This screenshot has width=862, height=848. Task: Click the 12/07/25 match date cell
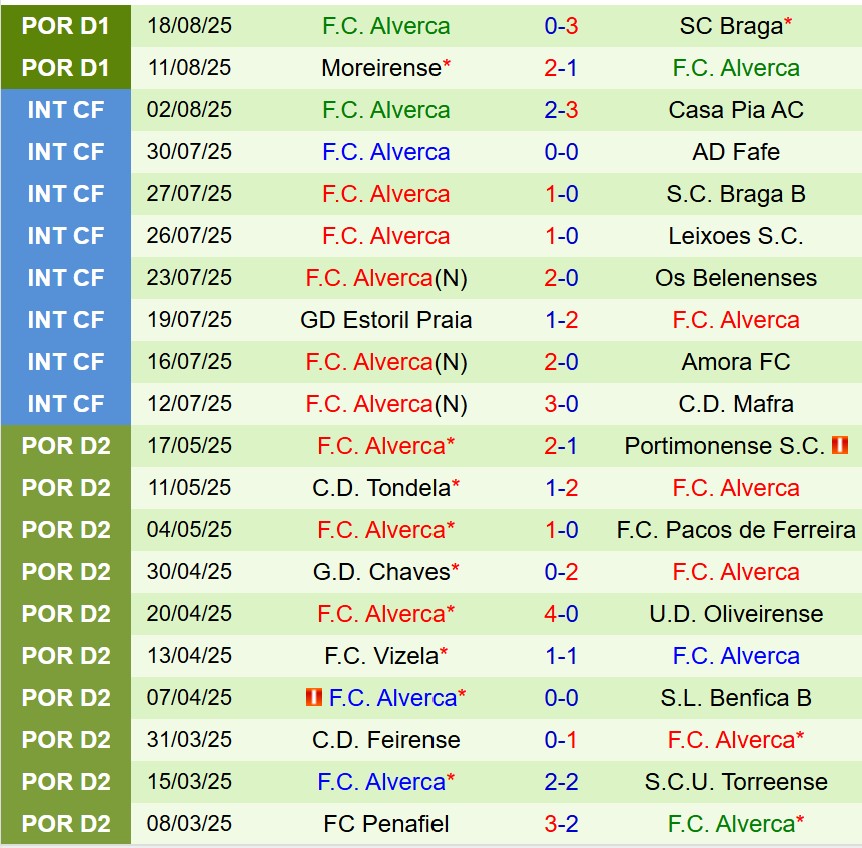pos(189,404)
